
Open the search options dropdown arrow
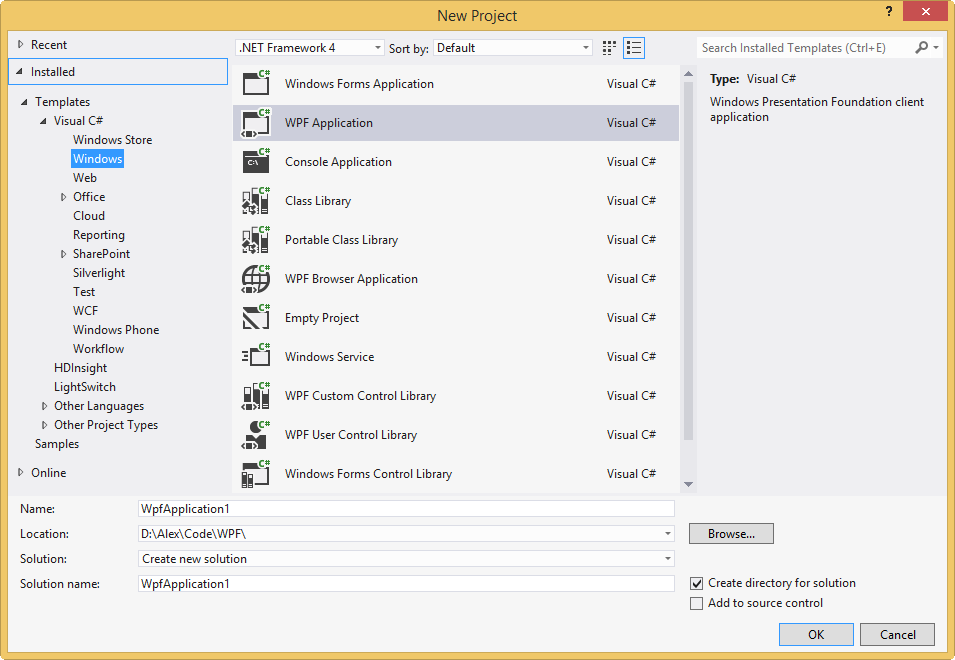click(x=936, y=47)
